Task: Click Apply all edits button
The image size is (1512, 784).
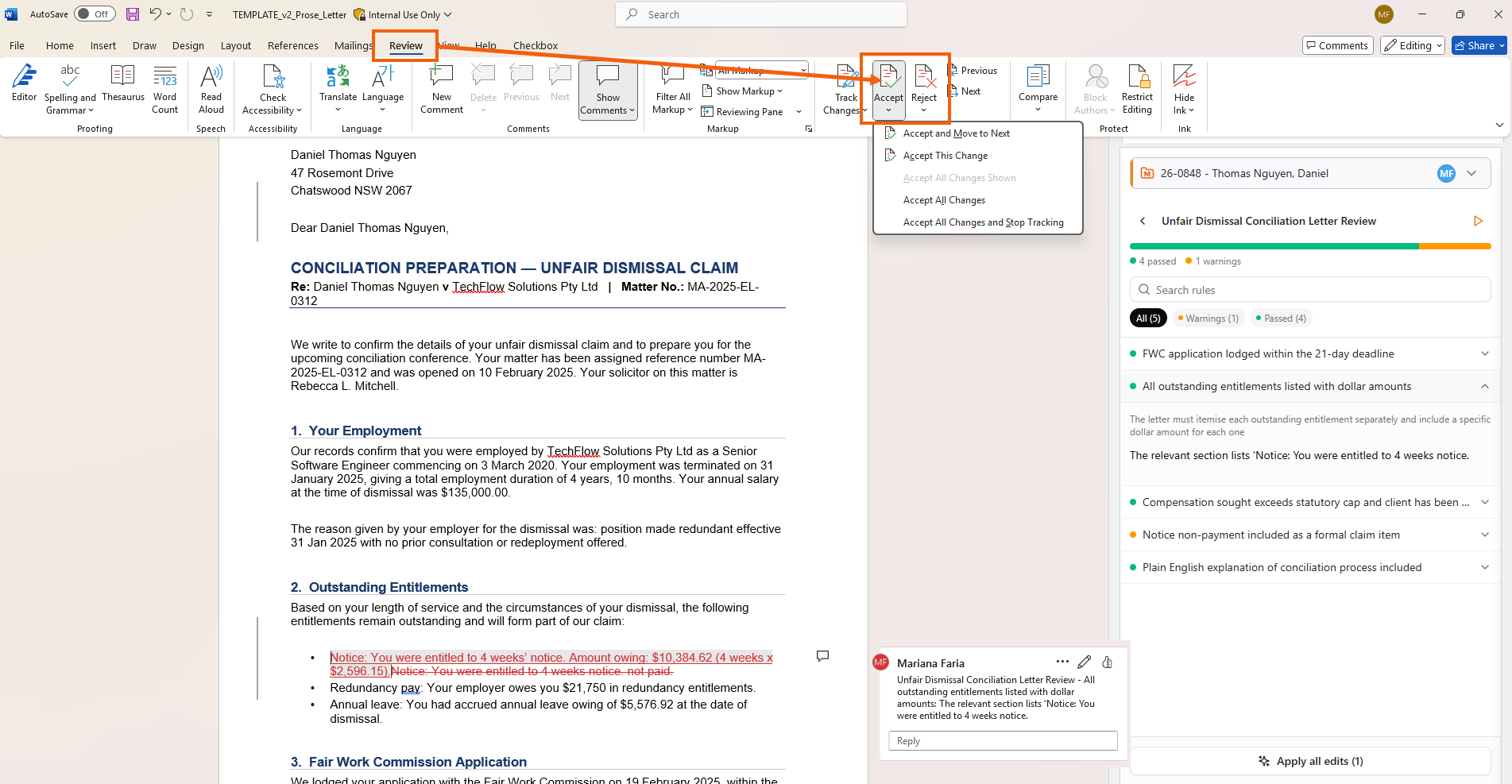Action: pyautogui.click(x=1310, y=761)
